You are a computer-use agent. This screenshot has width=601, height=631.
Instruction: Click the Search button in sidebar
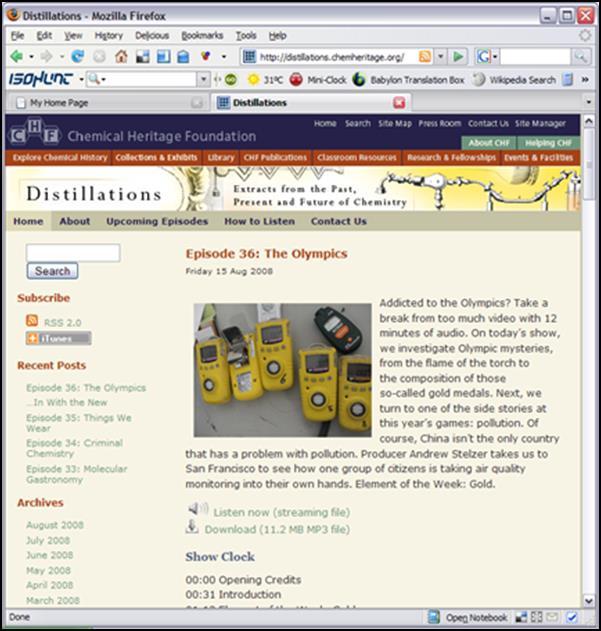[x=52, y=271]
